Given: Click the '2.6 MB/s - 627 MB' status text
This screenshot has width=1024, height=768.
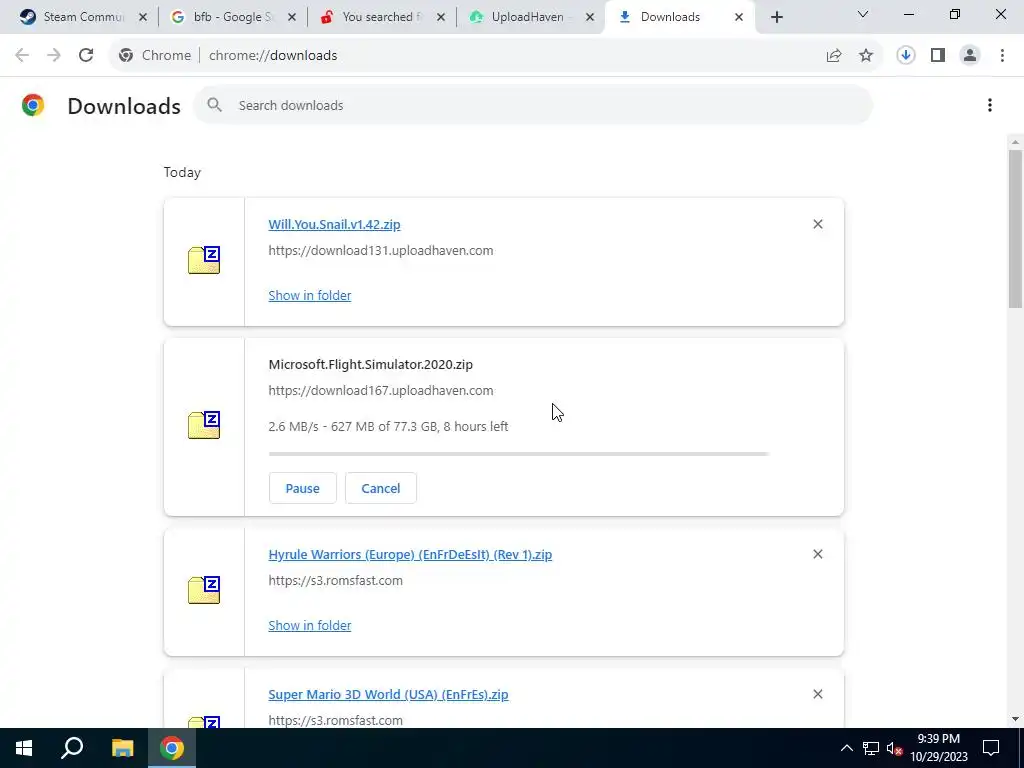Looking at the screenshot, I should click(388, 426).
